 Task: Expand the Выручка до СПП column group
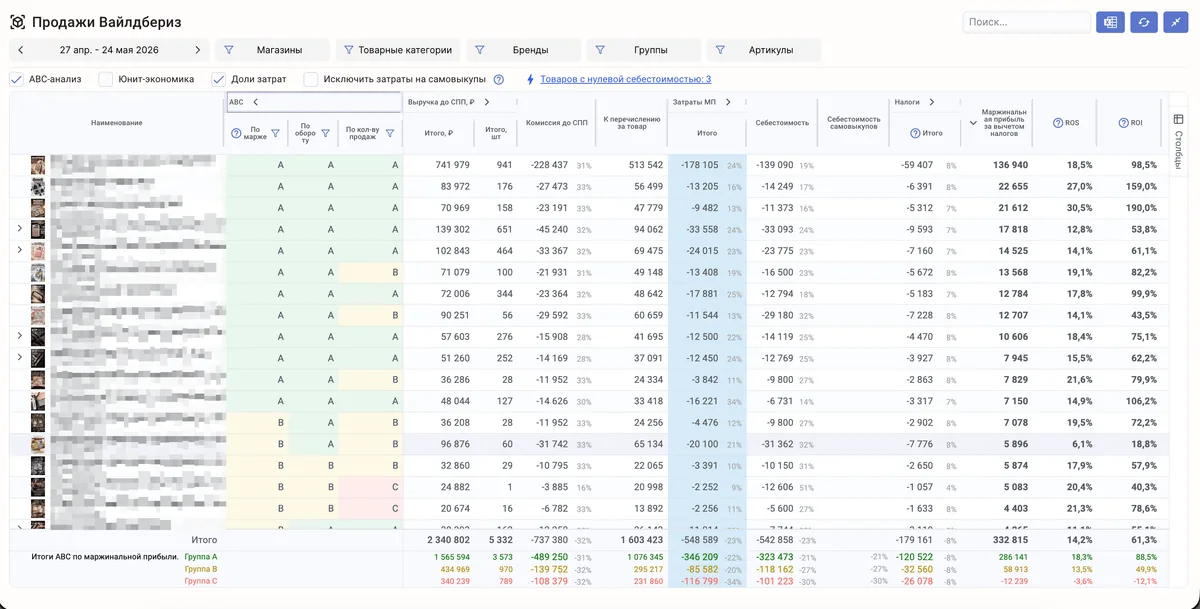(487, 102)
